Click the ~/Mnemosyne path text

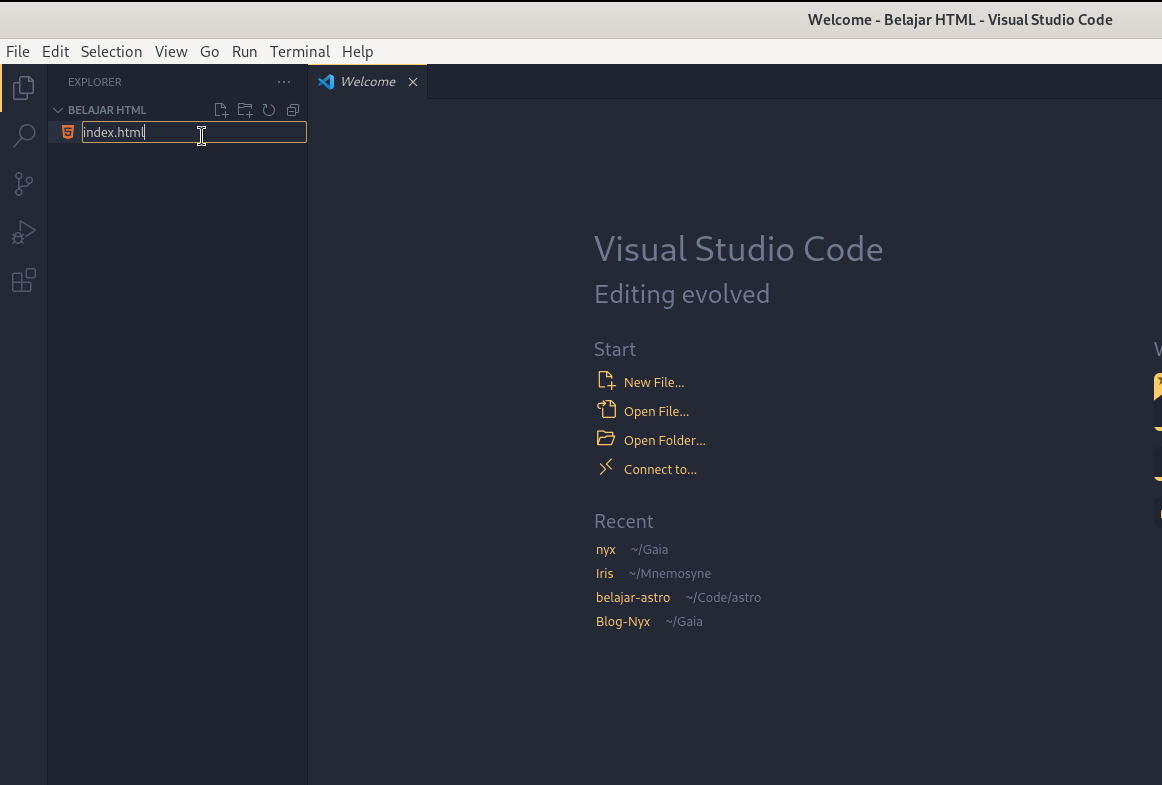pos(670,574)
